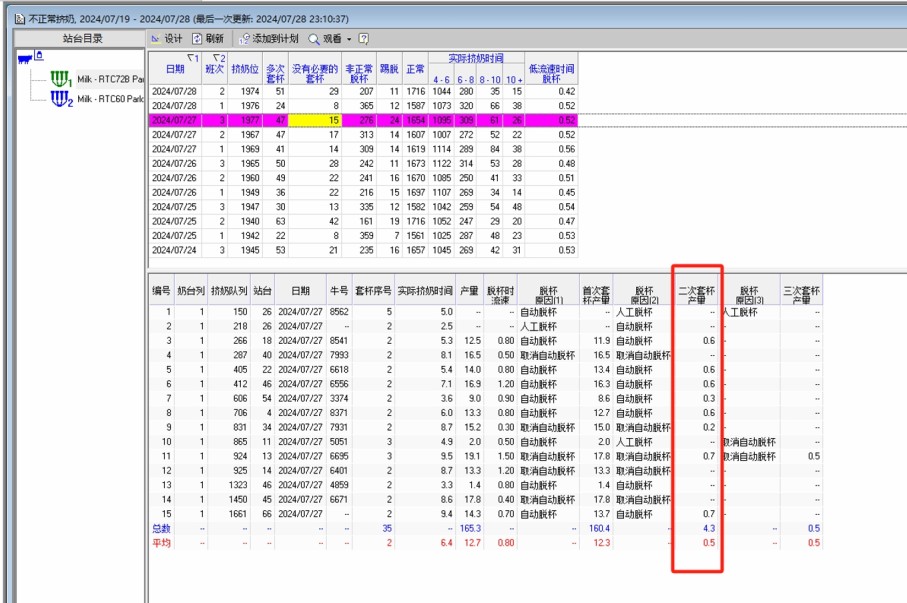
Task: Sort by the 日期 column header in top table
Action: pyautogui.click(x=174, y=68)
